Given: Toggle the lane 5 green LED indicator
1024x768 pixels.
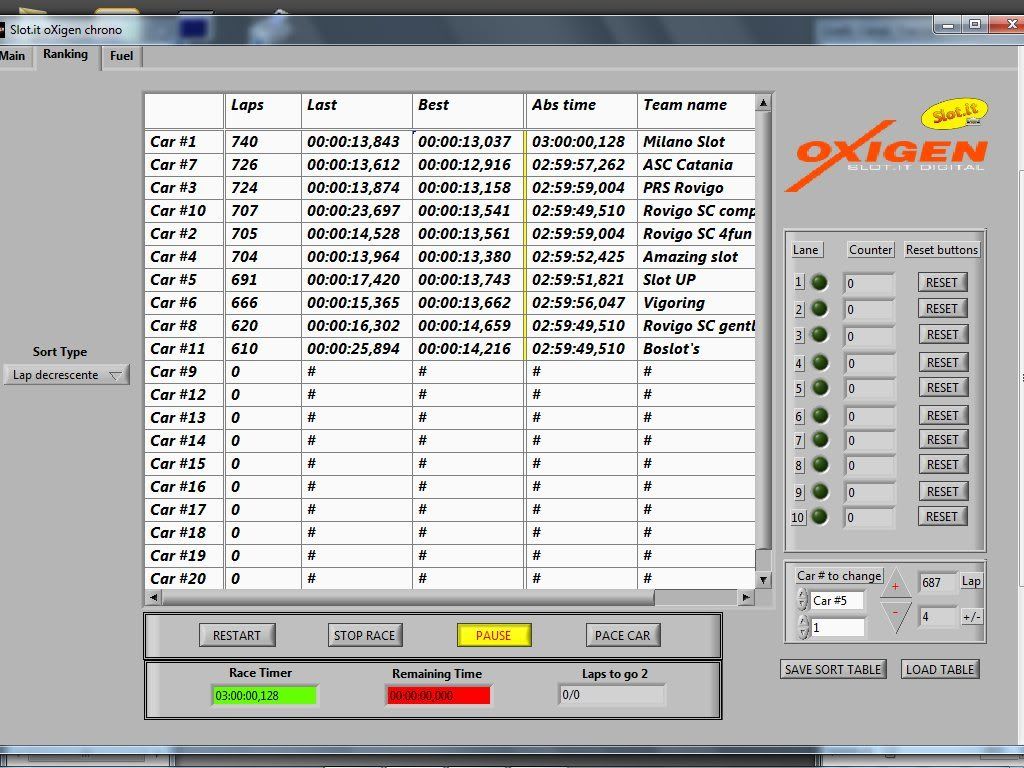Looking at the screenshot, I should click(x=819, y=388).
